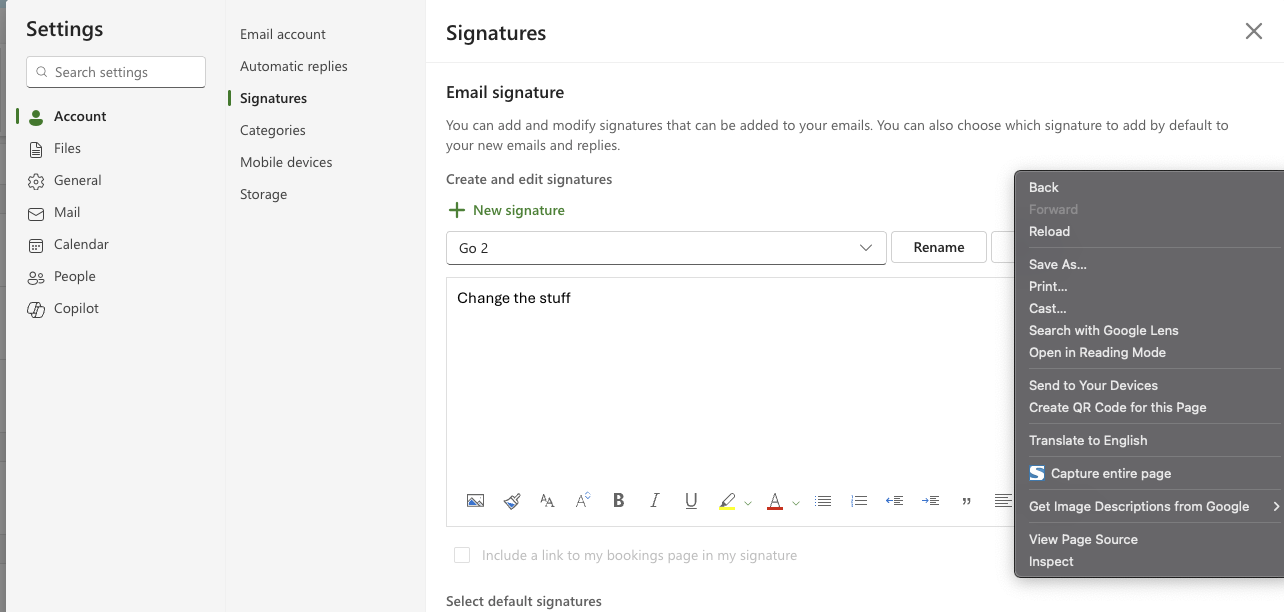Apply red font color to text
The width and height of the screenshot is (1284, 612).
(775, 501)
